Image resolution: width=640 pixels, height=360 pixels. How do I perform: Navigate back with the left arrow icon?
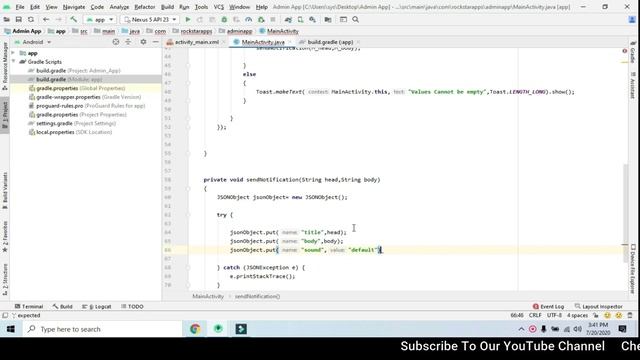click(46, 20)
